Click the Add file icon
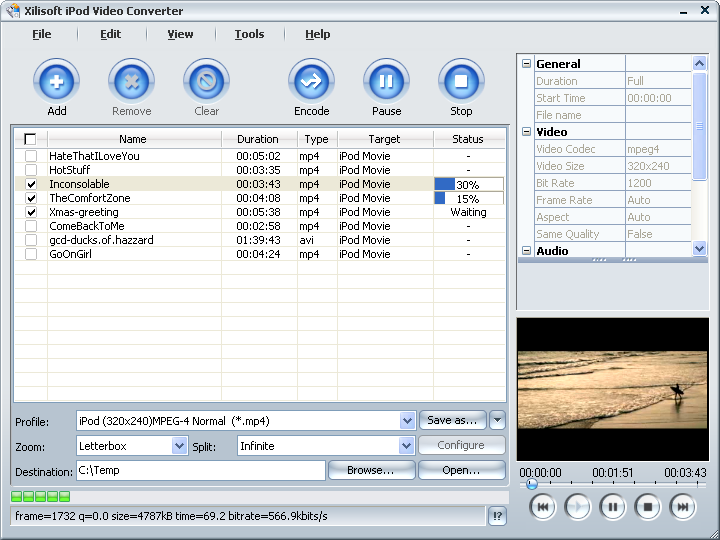 [x=56, y=81]
